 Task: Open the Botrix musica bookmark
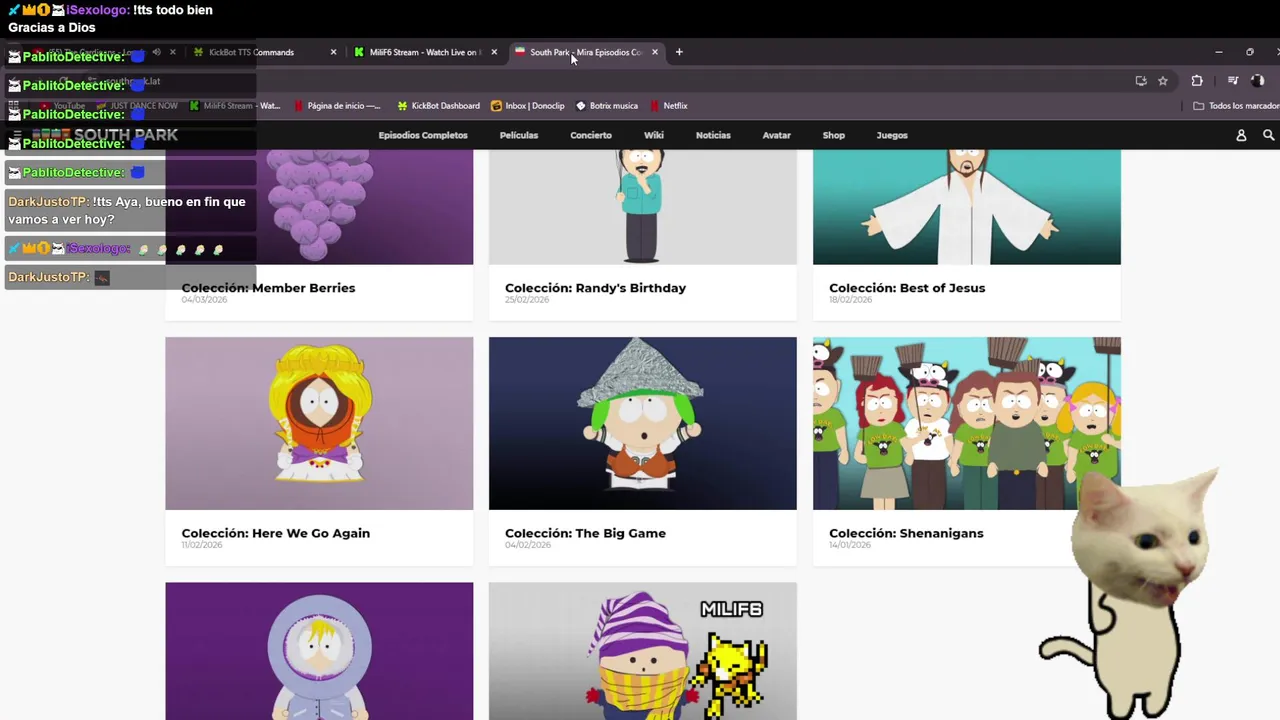(x=607, y=106)
